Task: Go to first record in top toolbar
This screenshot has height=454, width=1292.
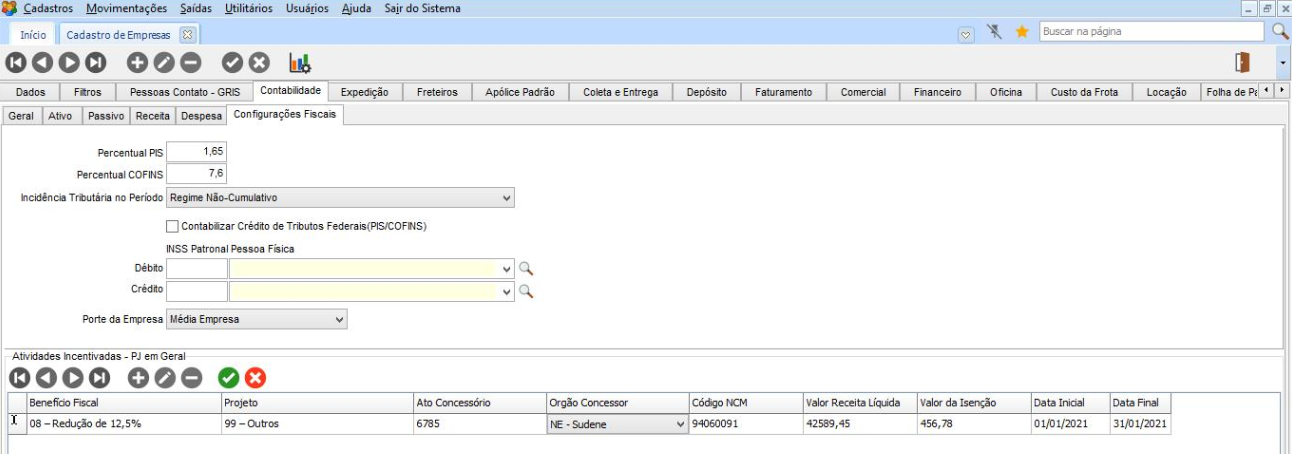Action: (x=15, y=62)
